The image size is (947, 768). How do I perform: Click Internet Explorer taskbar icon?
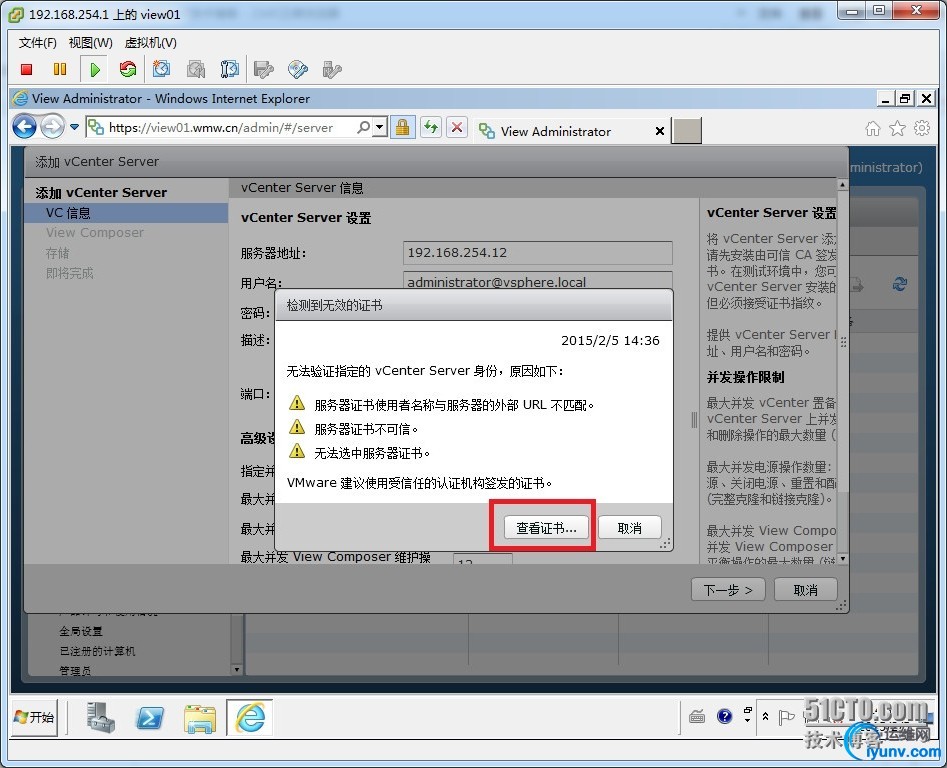tap(250, 717)
